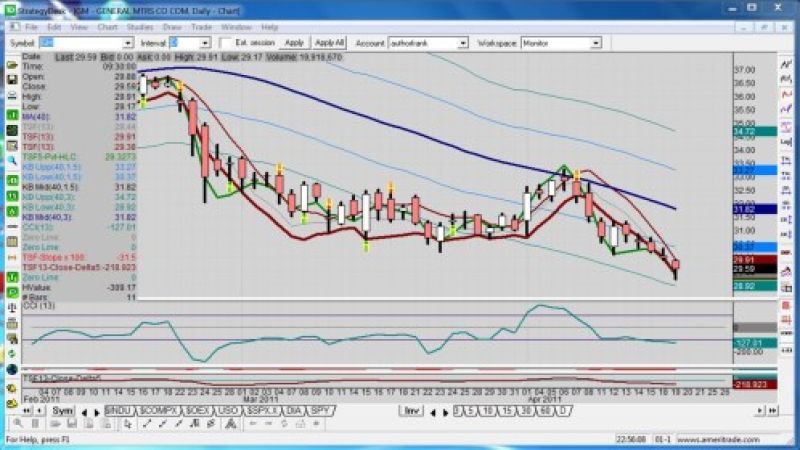
Task: Expand the Interval dropdown
Action: 205,44
